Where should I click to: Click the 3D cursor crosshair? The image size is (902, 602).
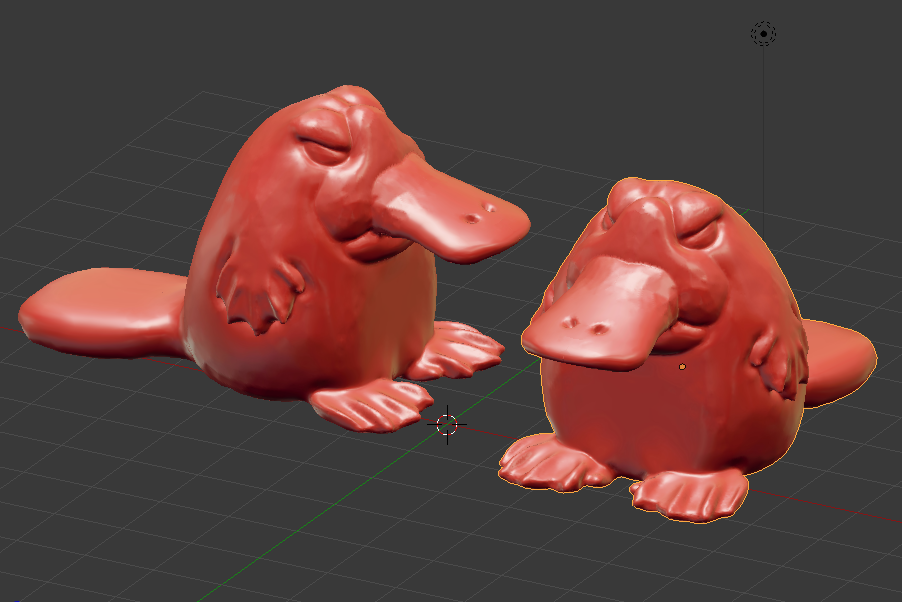tap(447, 425)
